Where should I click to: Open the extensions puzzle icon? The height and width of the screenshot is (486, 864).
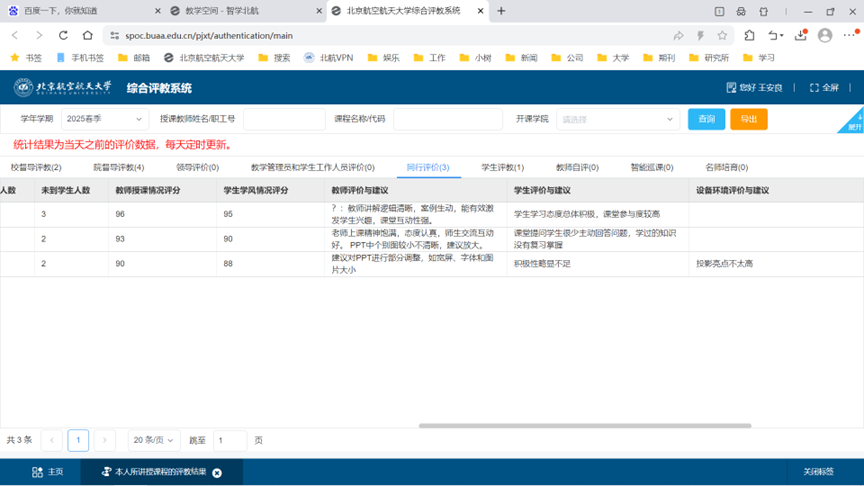(749, 35)
